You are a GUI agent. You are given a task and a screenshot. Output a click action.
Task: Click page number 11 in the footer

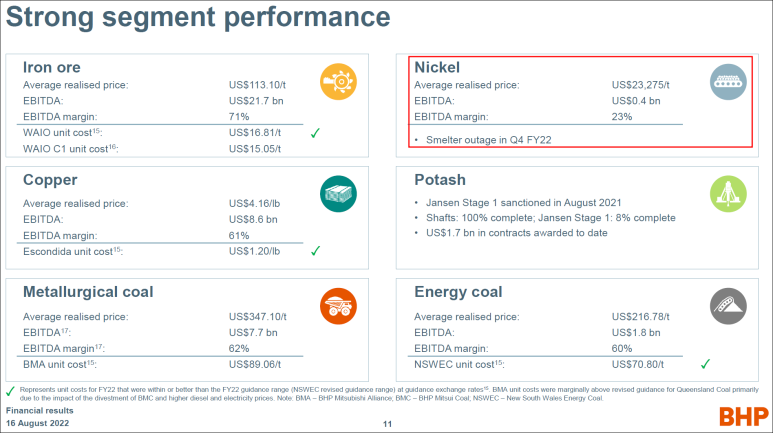click(x=387, y=424)
